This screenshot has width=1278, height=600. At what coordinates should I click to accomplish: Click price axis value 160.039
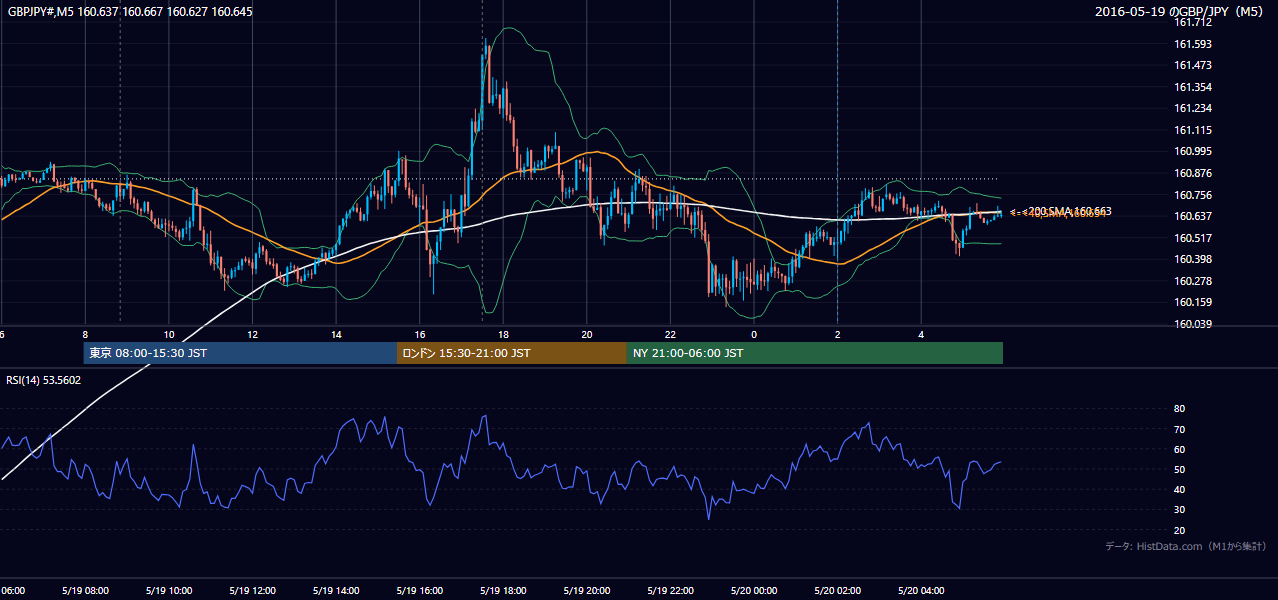[x=1193, y=324]
